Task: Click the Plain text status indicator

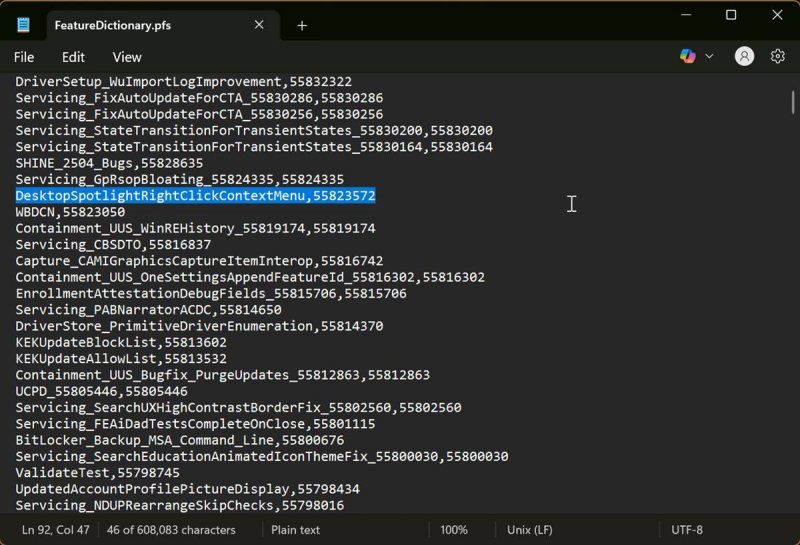Action: tap(295, 530)
